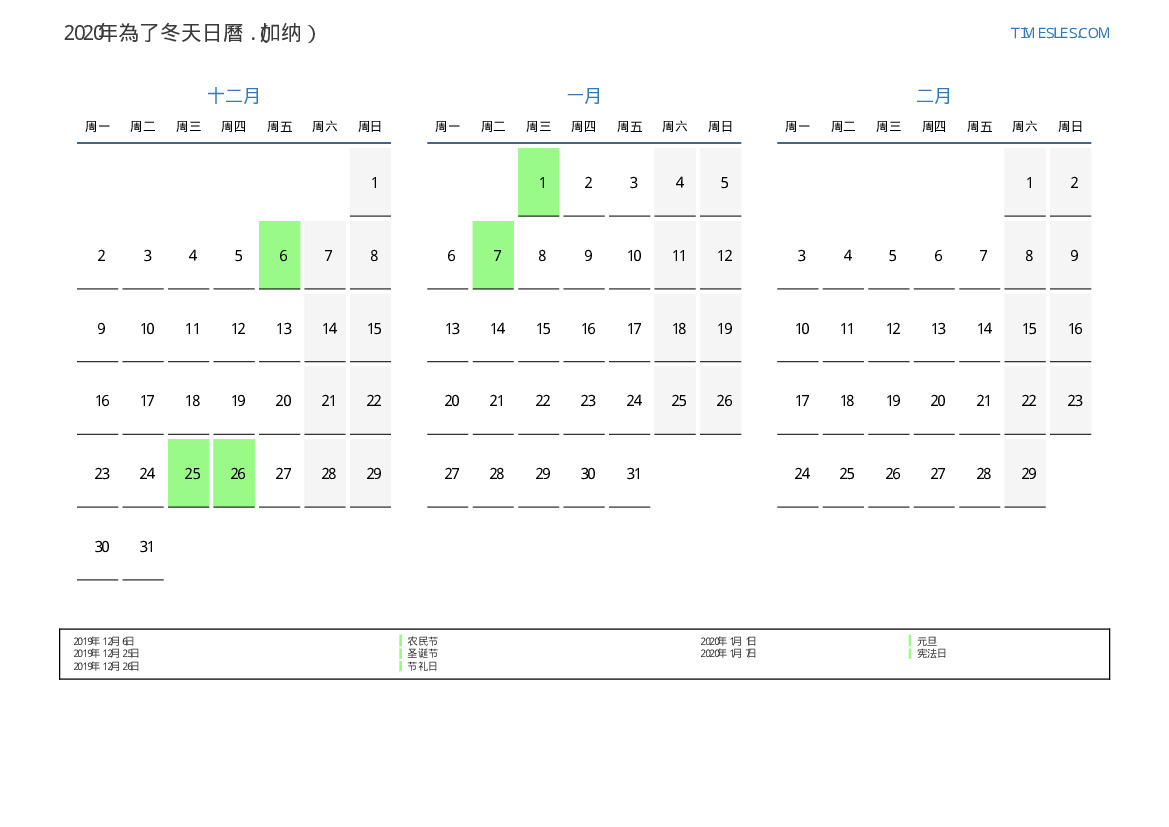This screenshot has width=1169, height=827.
Task: Select December 20 in 十二月
Action: (x=280, y=400)
